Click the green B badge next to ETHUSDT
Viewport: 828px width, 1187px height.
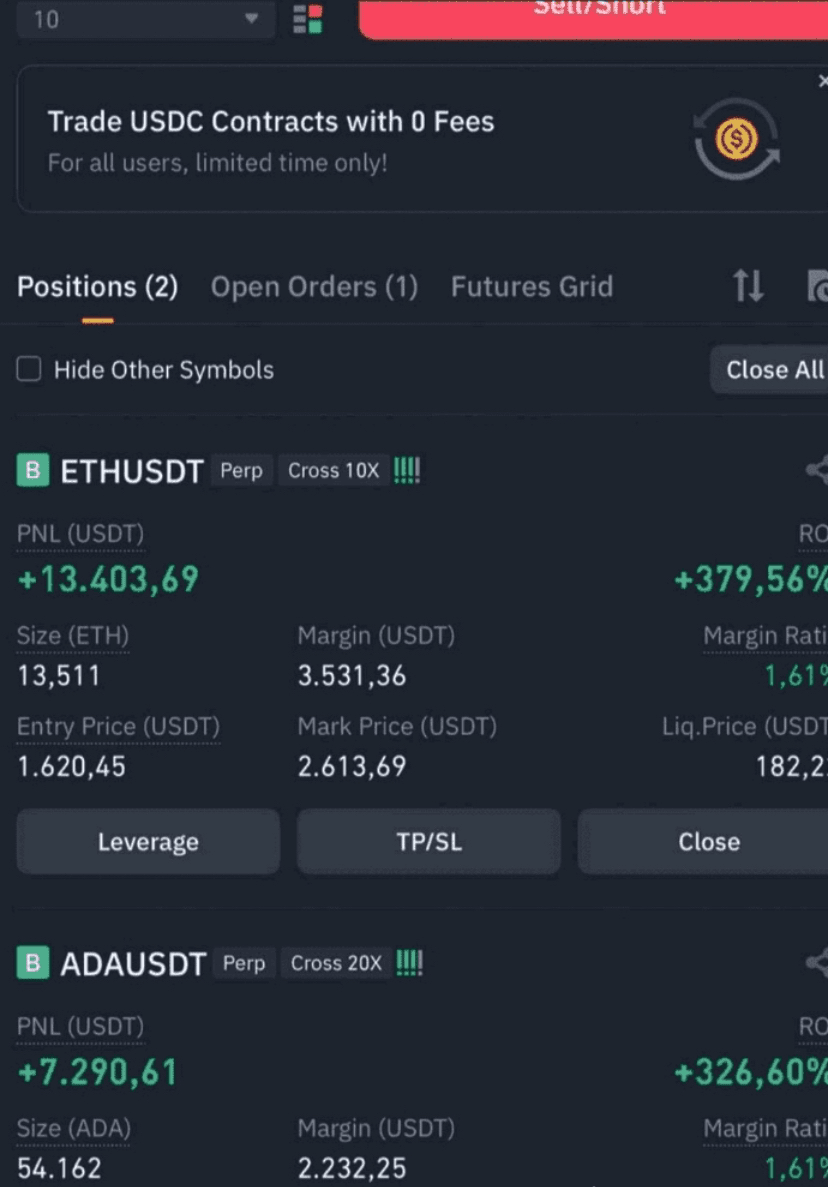coord(33,470)
